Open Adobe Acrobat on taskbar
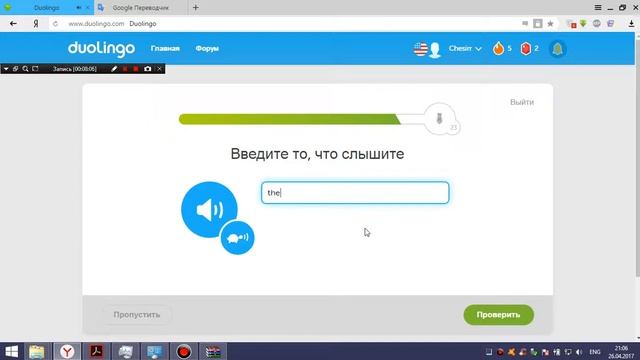 click(96, 351)
